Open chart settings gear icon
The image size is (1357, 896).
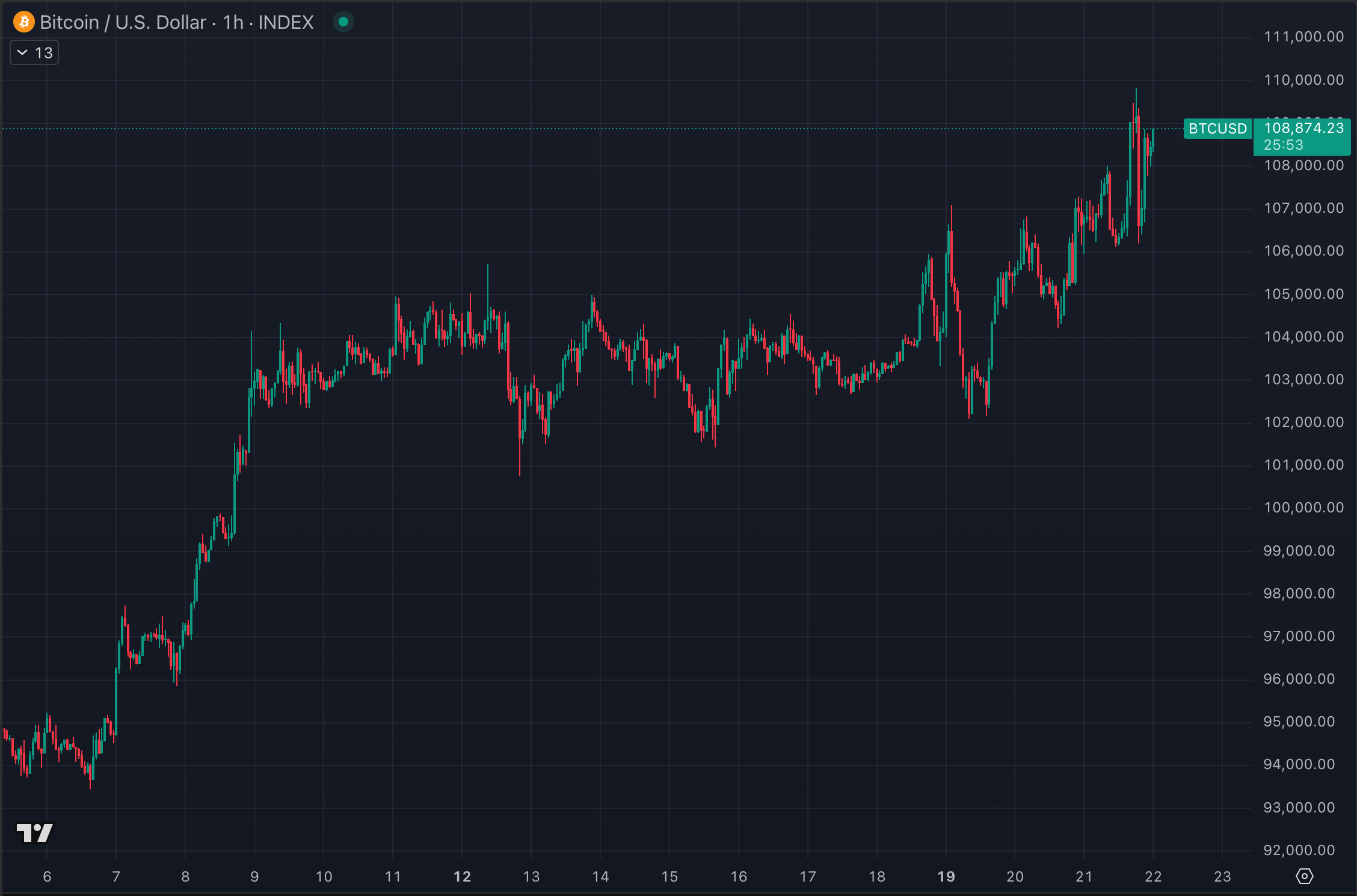(1304, 876)
